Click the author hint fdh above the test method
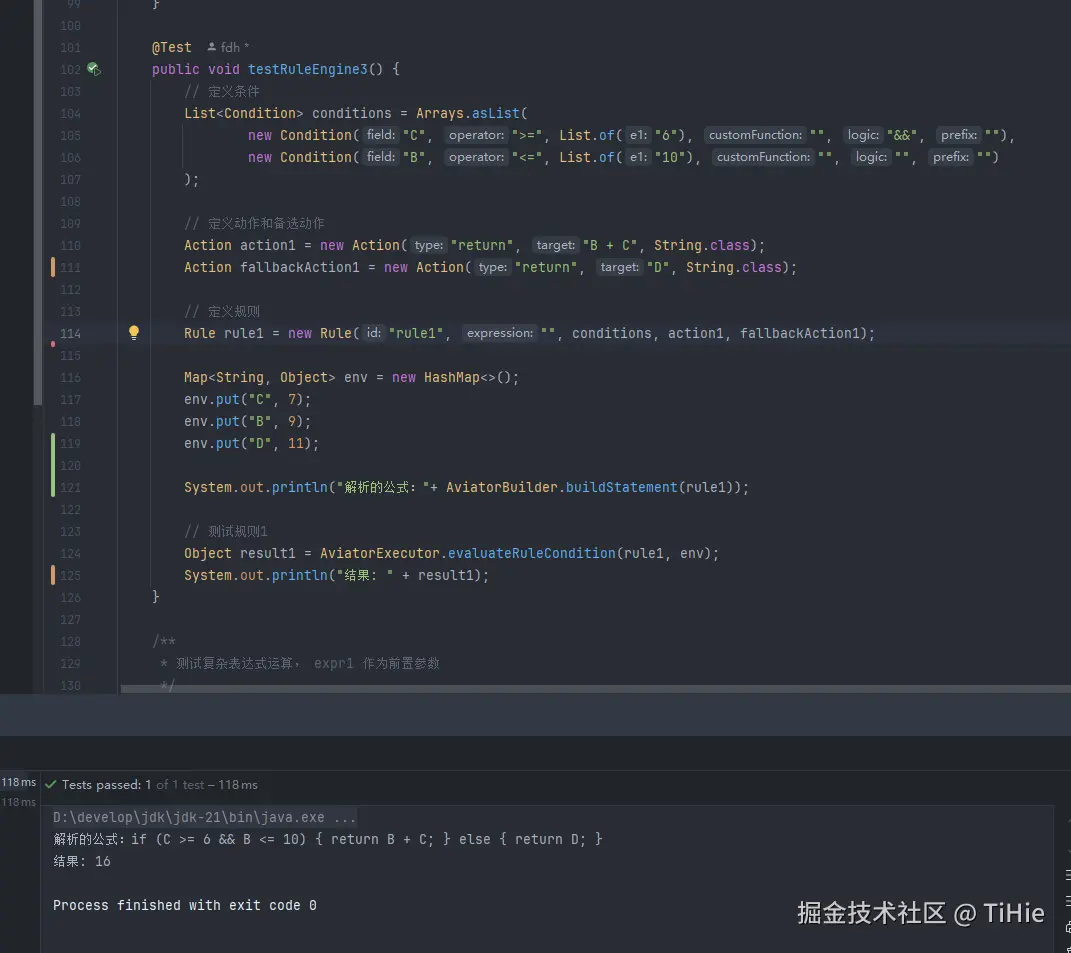 coord(230,47)
